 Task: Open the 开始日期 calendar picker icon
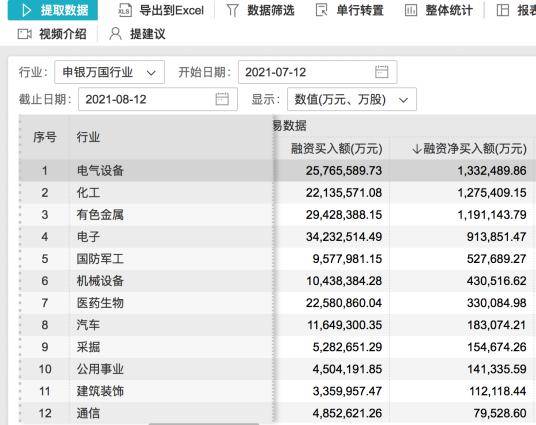tap(381, 72)
